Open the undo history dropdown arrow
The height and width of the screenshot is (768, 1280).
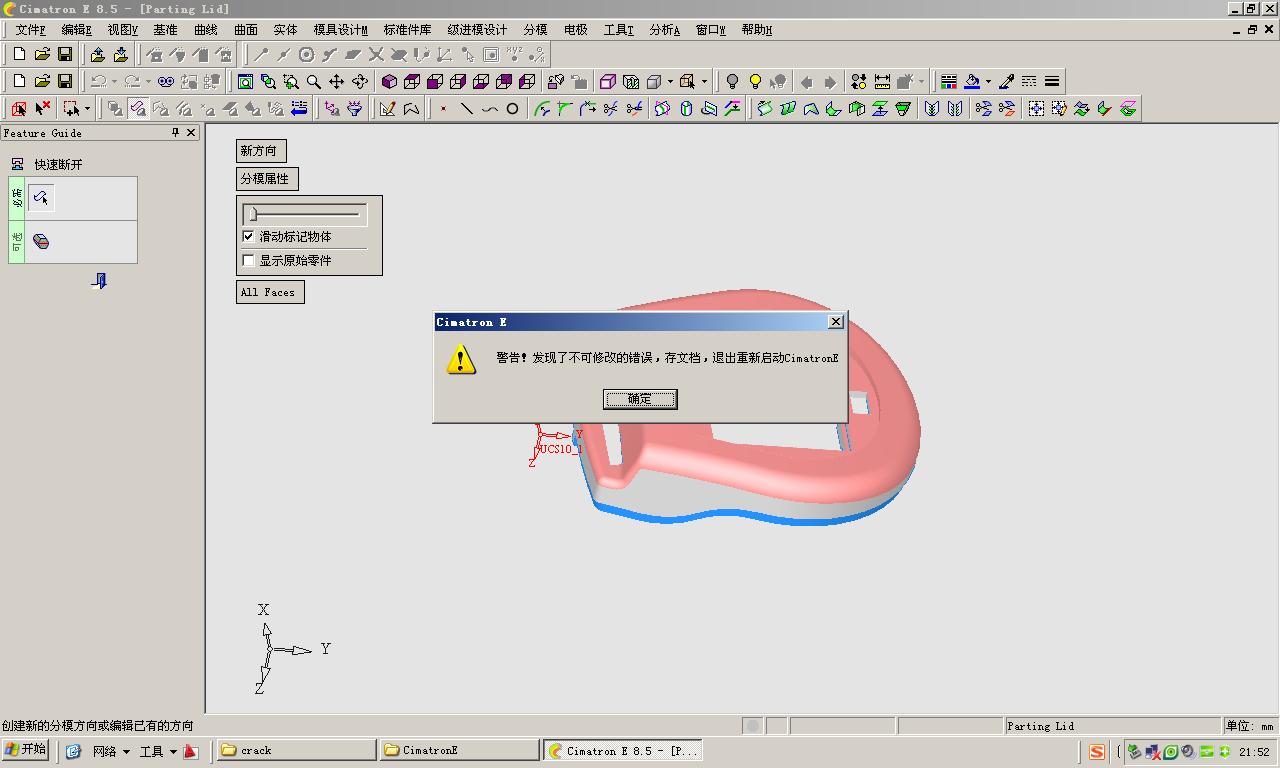pos(114,81)
